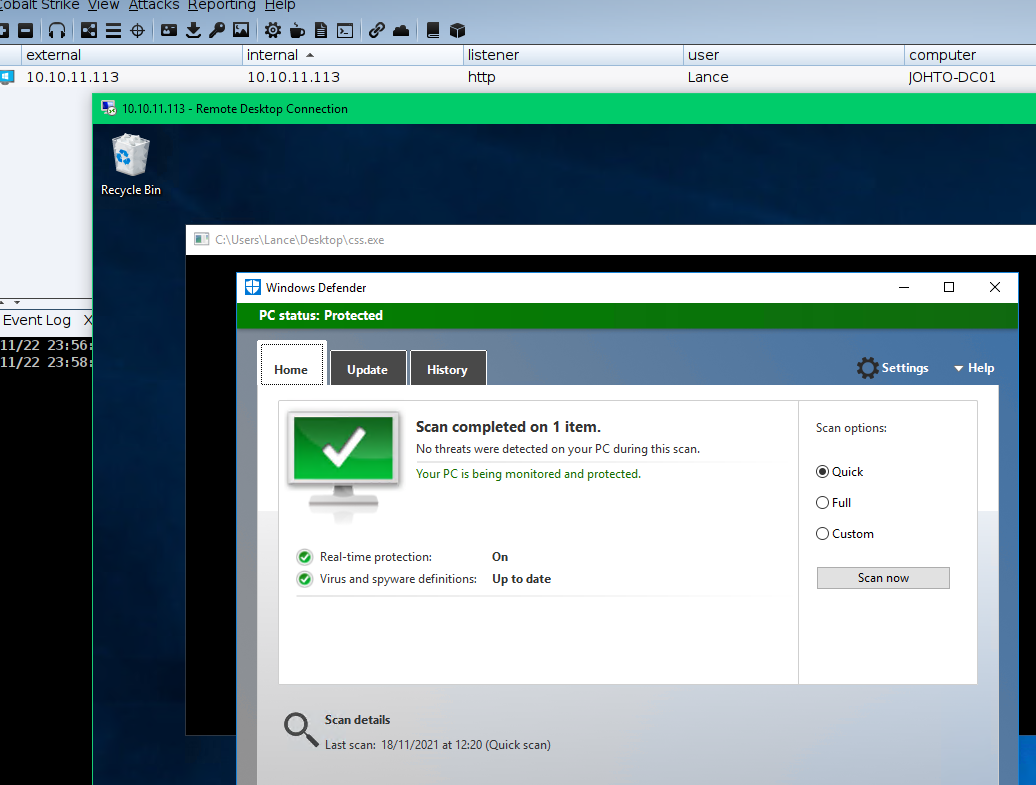
Task: Click the beacon session Windows icon in row
Action: [x=7, y=77]
